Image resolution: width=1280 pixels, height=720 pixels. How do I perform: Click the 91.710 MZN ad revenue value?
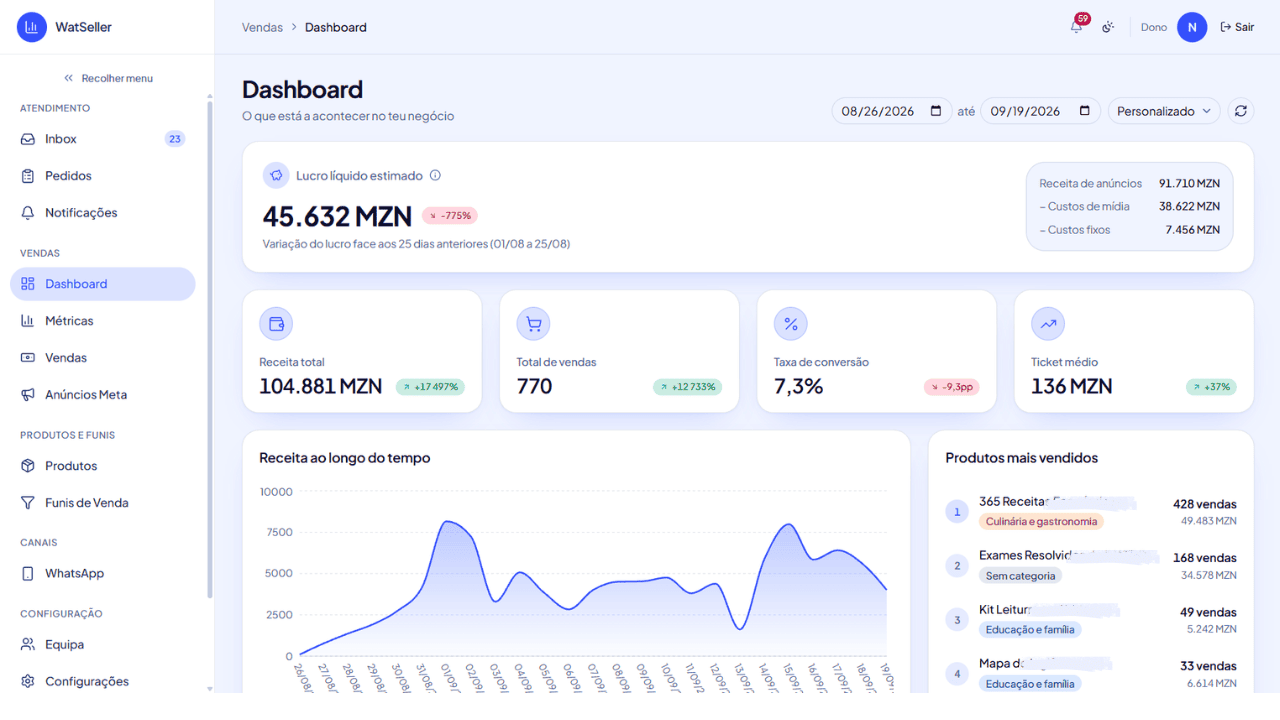click(1189, 183)
